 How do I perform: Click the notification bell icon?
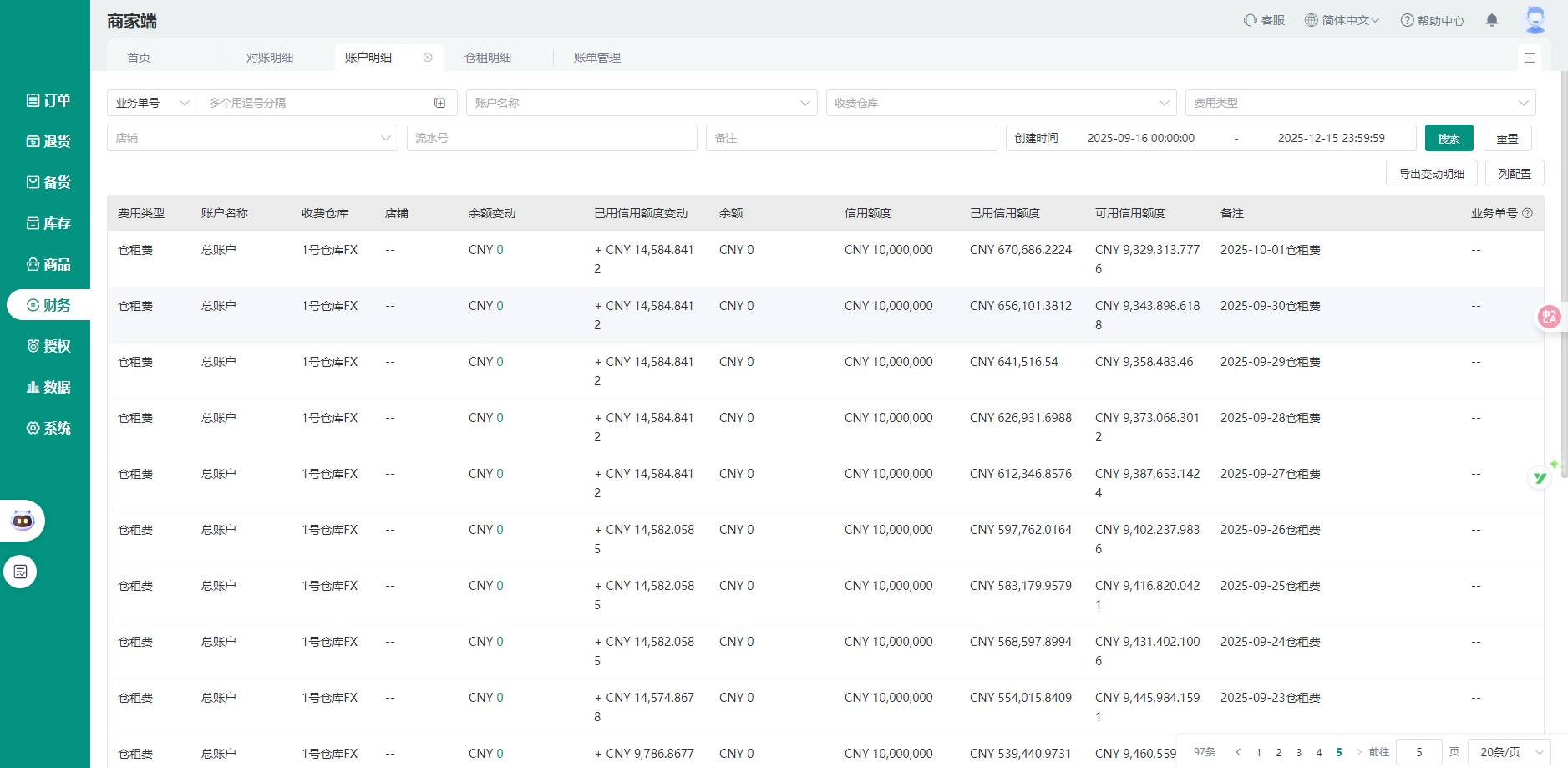click(1491, 20)
